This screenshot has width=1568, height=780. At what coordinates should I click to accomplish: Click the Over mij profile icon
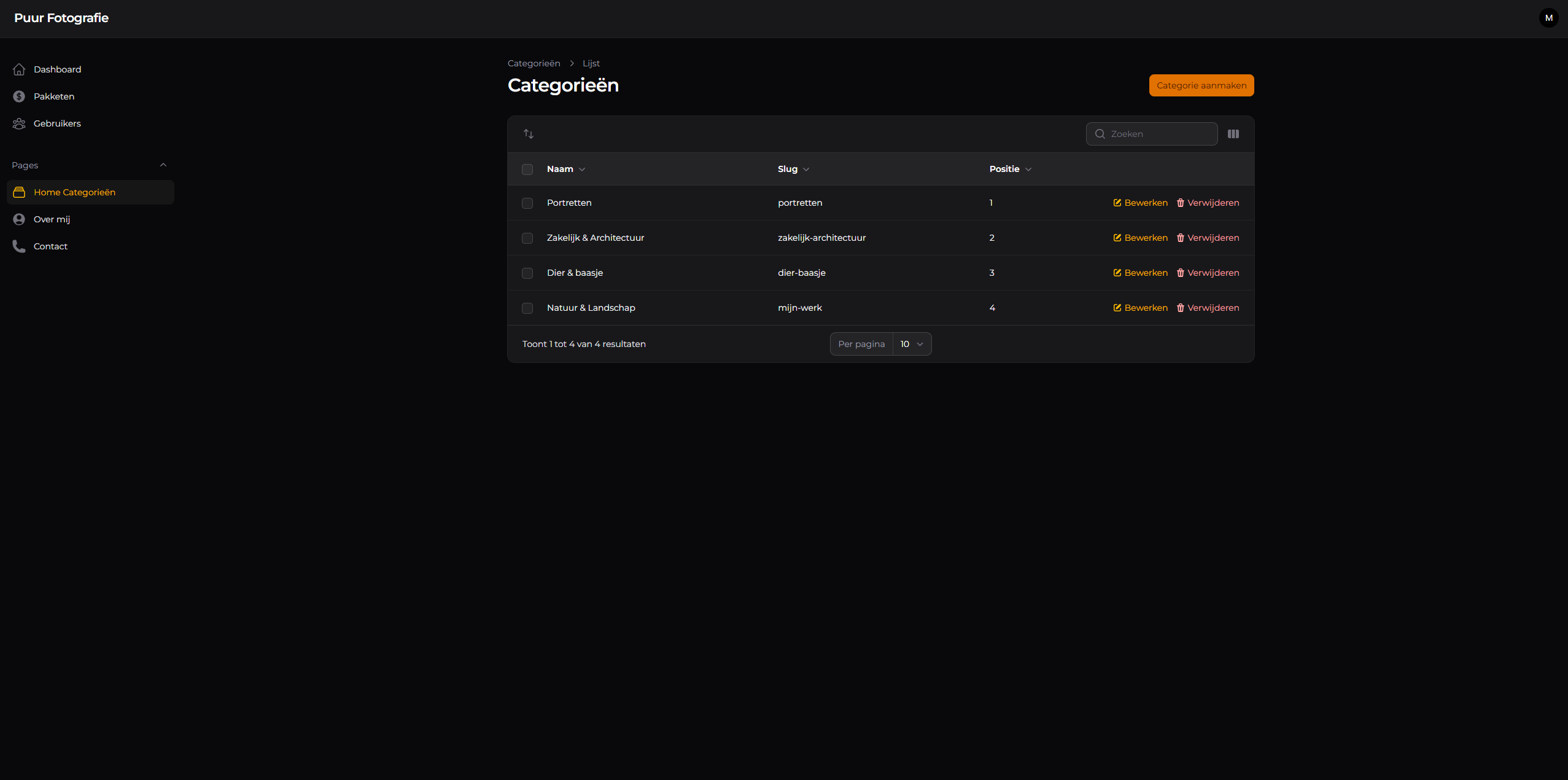click(19, 219)
